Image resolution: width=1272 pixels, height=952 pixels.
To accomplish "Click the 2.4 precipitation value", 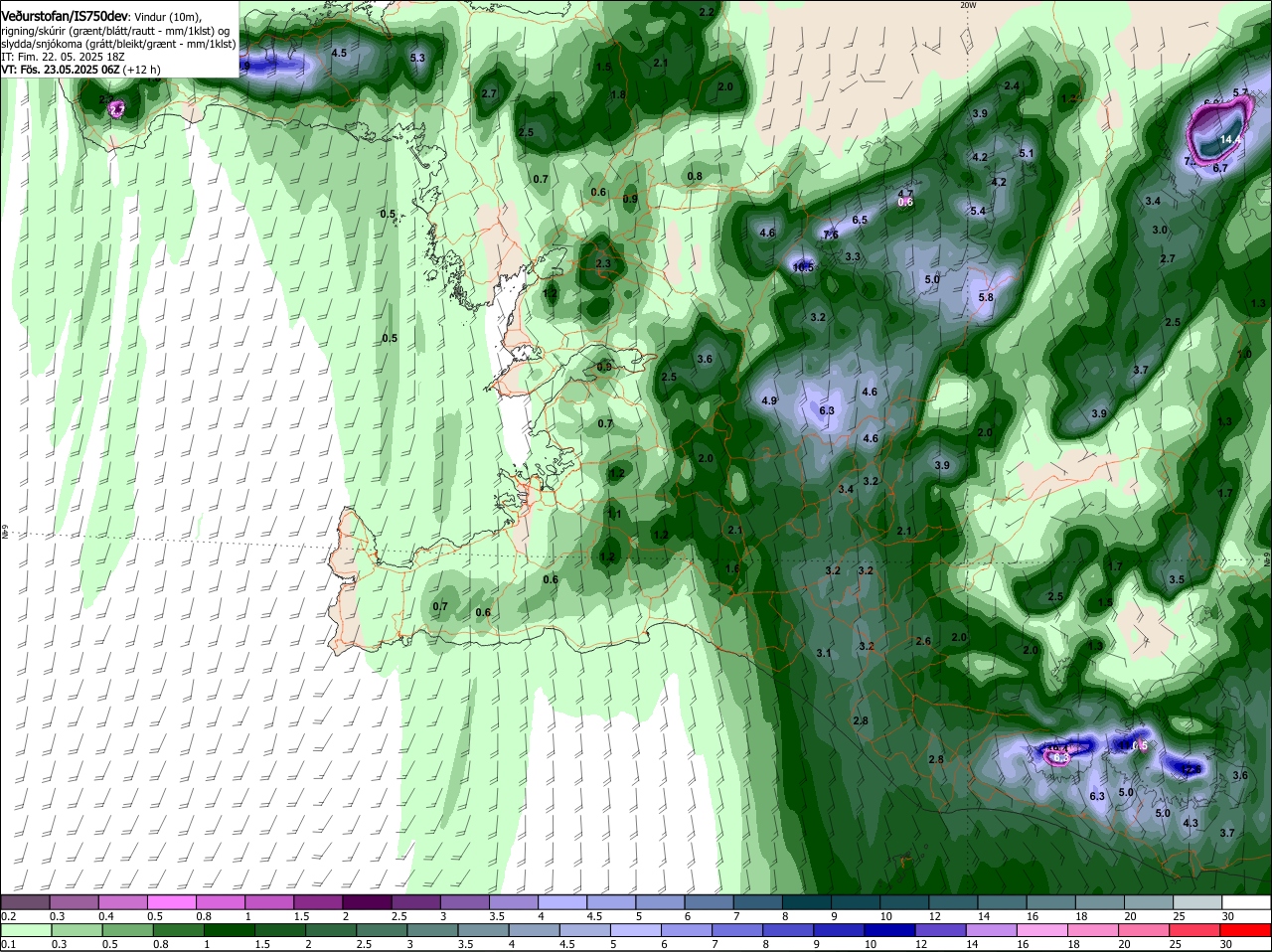I will [x=1012, y=86].
